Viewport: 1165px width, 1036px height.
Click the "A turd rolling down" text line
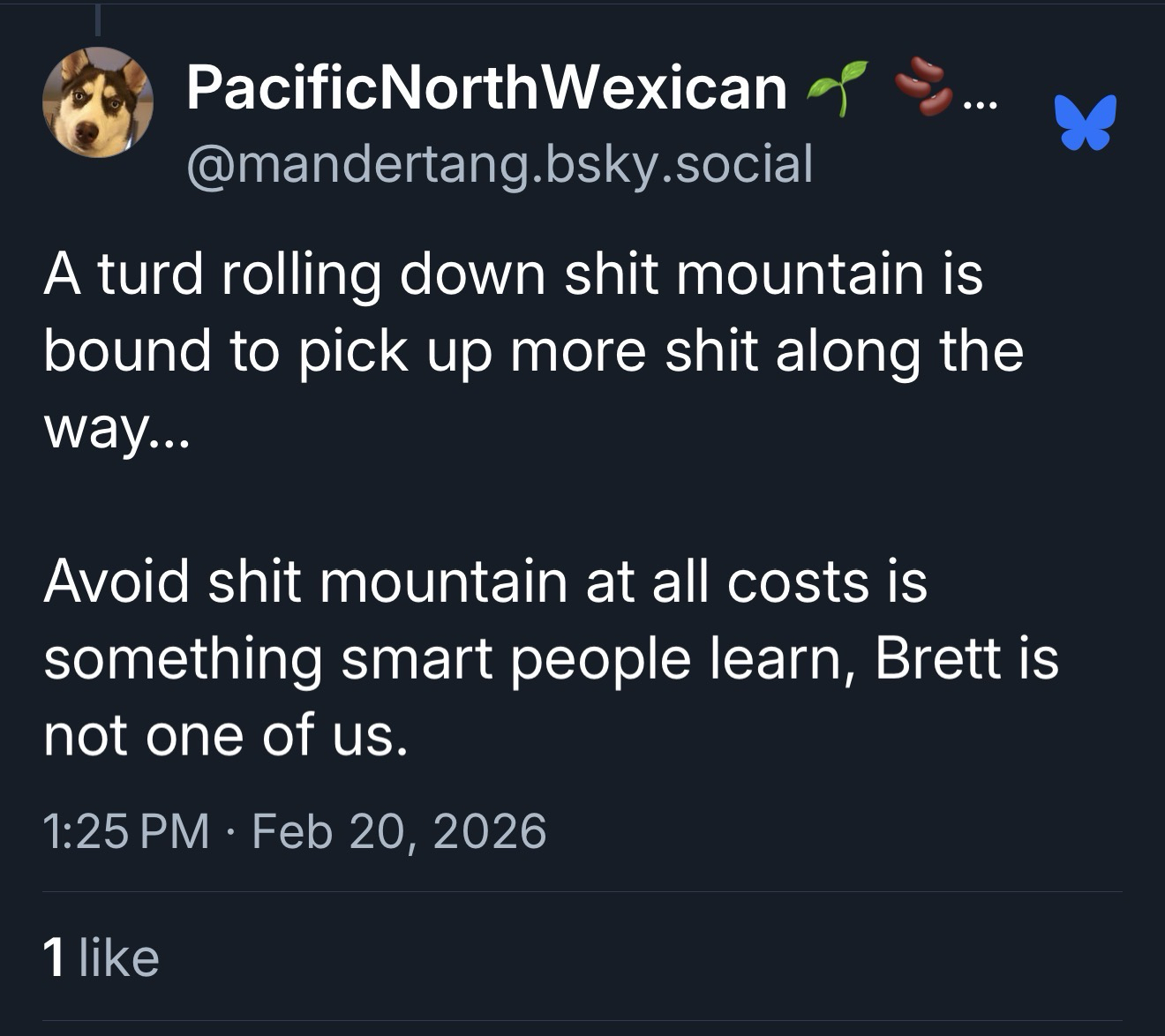click(x=512, y=274)
